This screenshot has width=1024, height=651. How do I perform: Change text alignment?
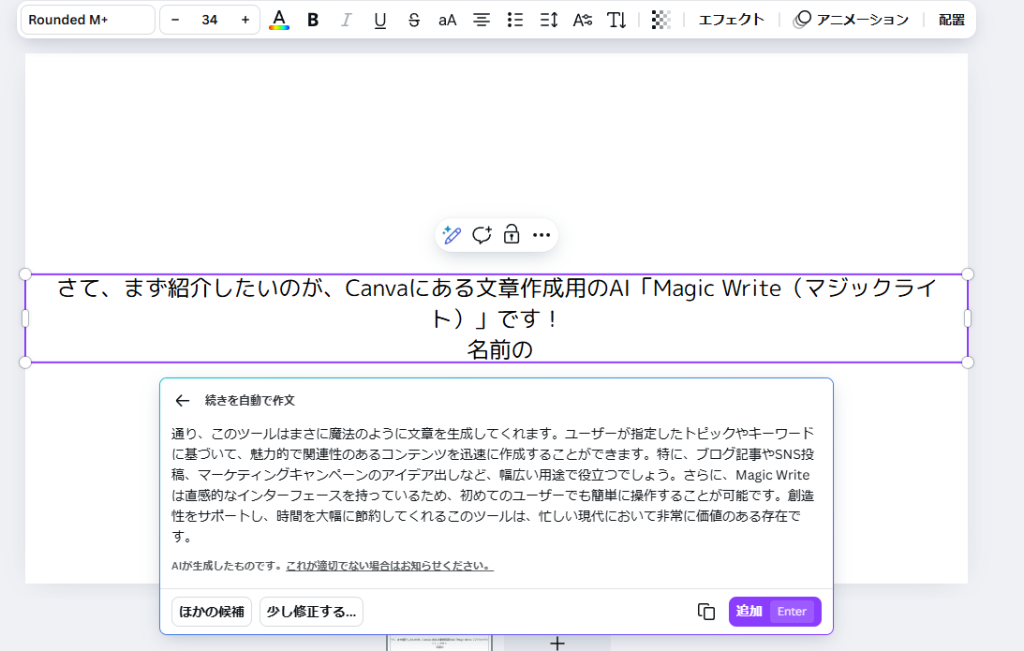pos(481,20)
